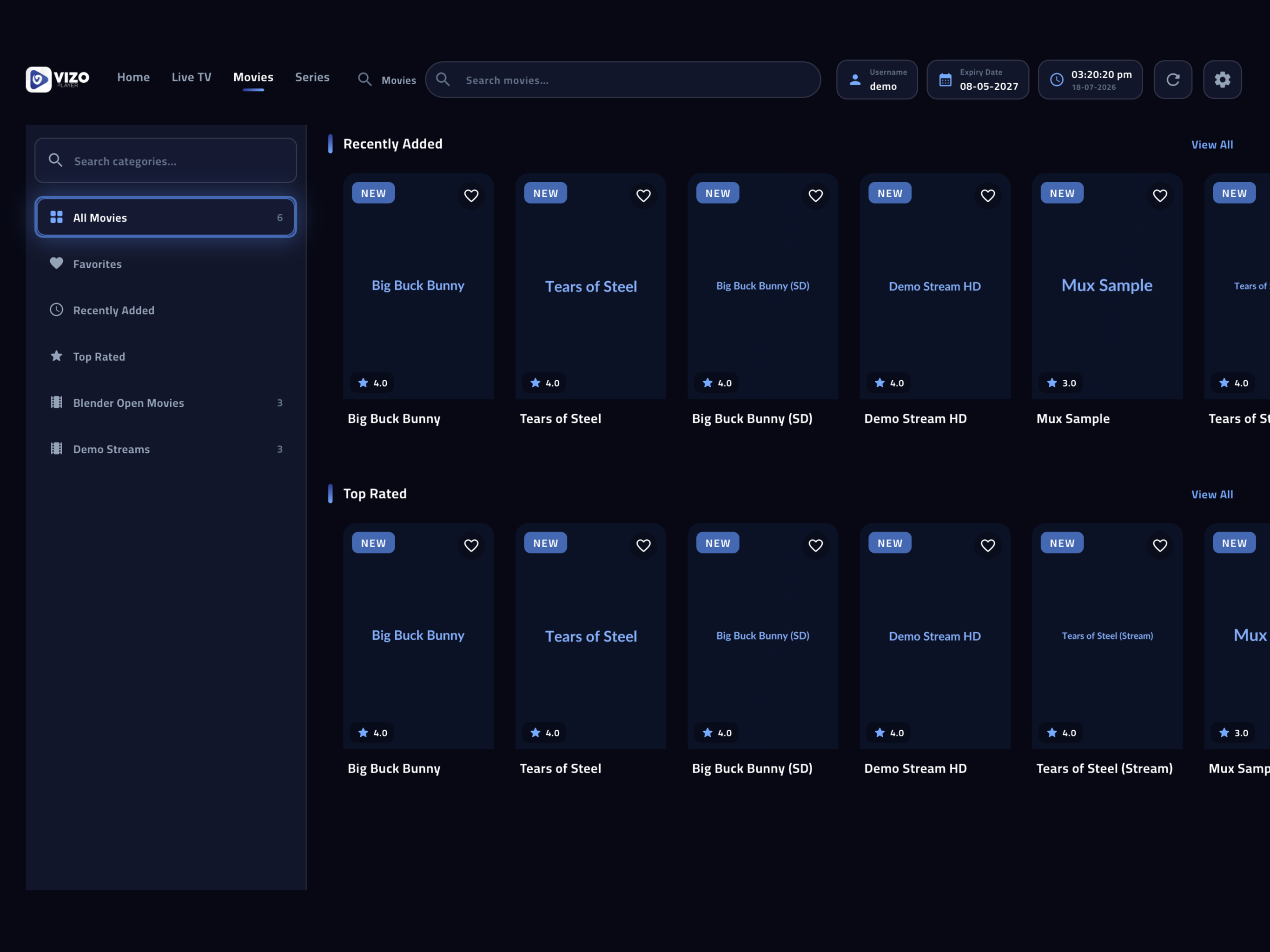Click Tears of Steel title under Top Rated card
The width and height of the screenshot is (1270, 952).
pyautogui.click(x=560, y=768)
